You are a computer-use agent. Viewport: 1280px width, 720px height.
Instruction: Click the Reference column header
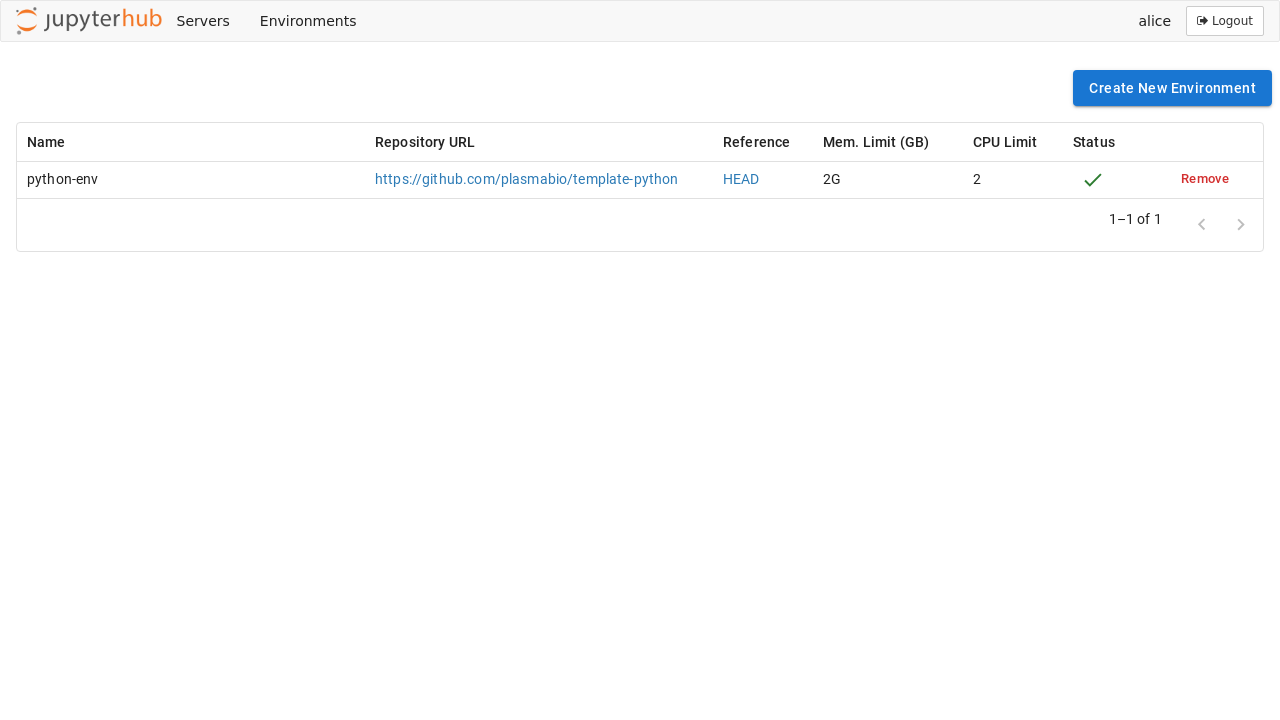(x=756, y=142)
